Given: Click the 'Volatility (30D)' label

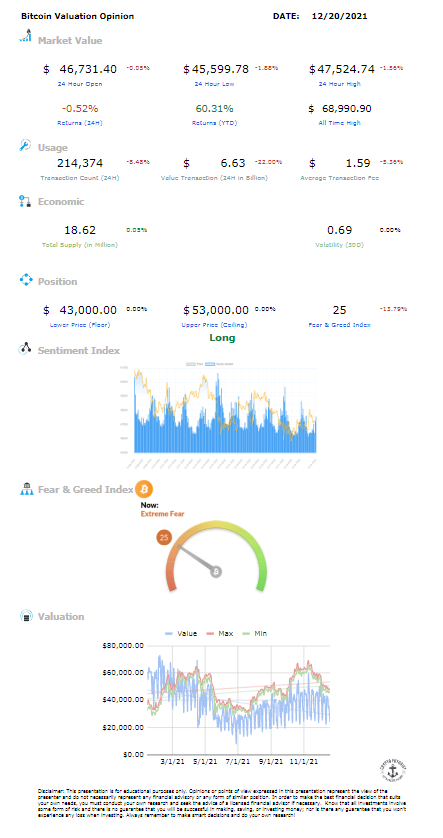Looking at the screenshot, I should coord(339,245).
